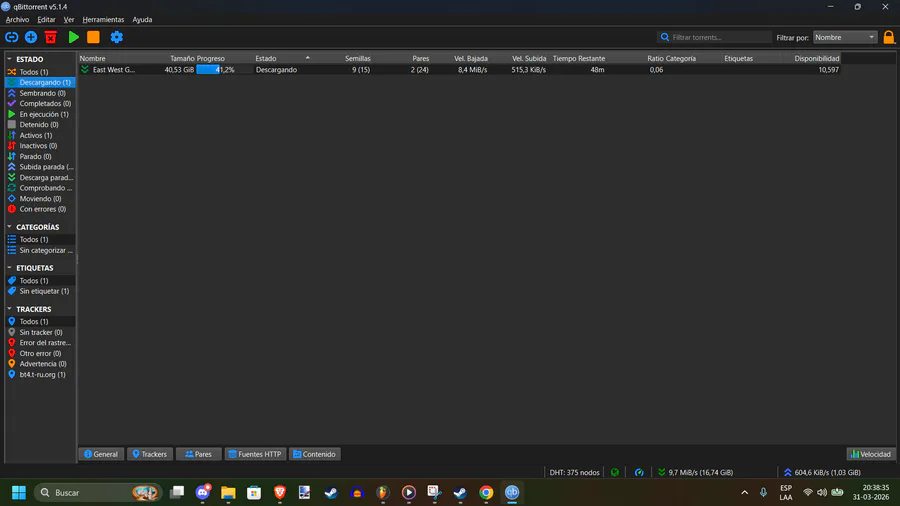
Task: Select the Comprobando filter
Action: [40, 188]
